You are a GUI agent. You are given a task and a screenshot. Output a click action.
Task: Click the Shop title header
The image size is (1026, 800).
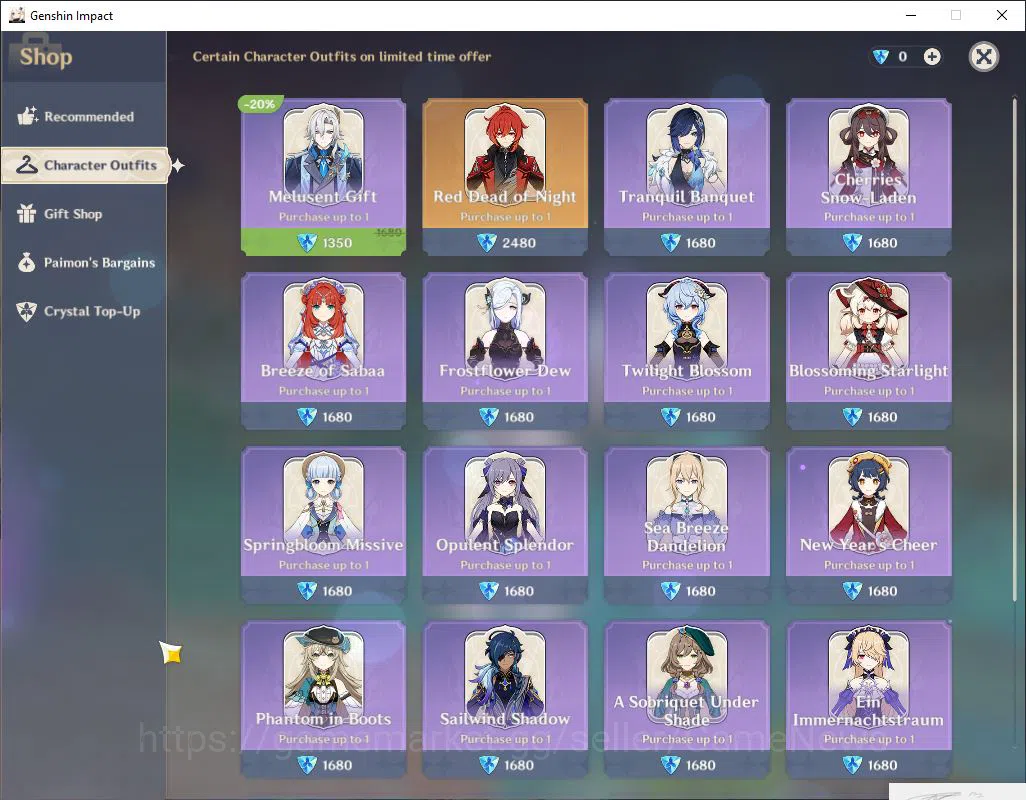point(46,57)
